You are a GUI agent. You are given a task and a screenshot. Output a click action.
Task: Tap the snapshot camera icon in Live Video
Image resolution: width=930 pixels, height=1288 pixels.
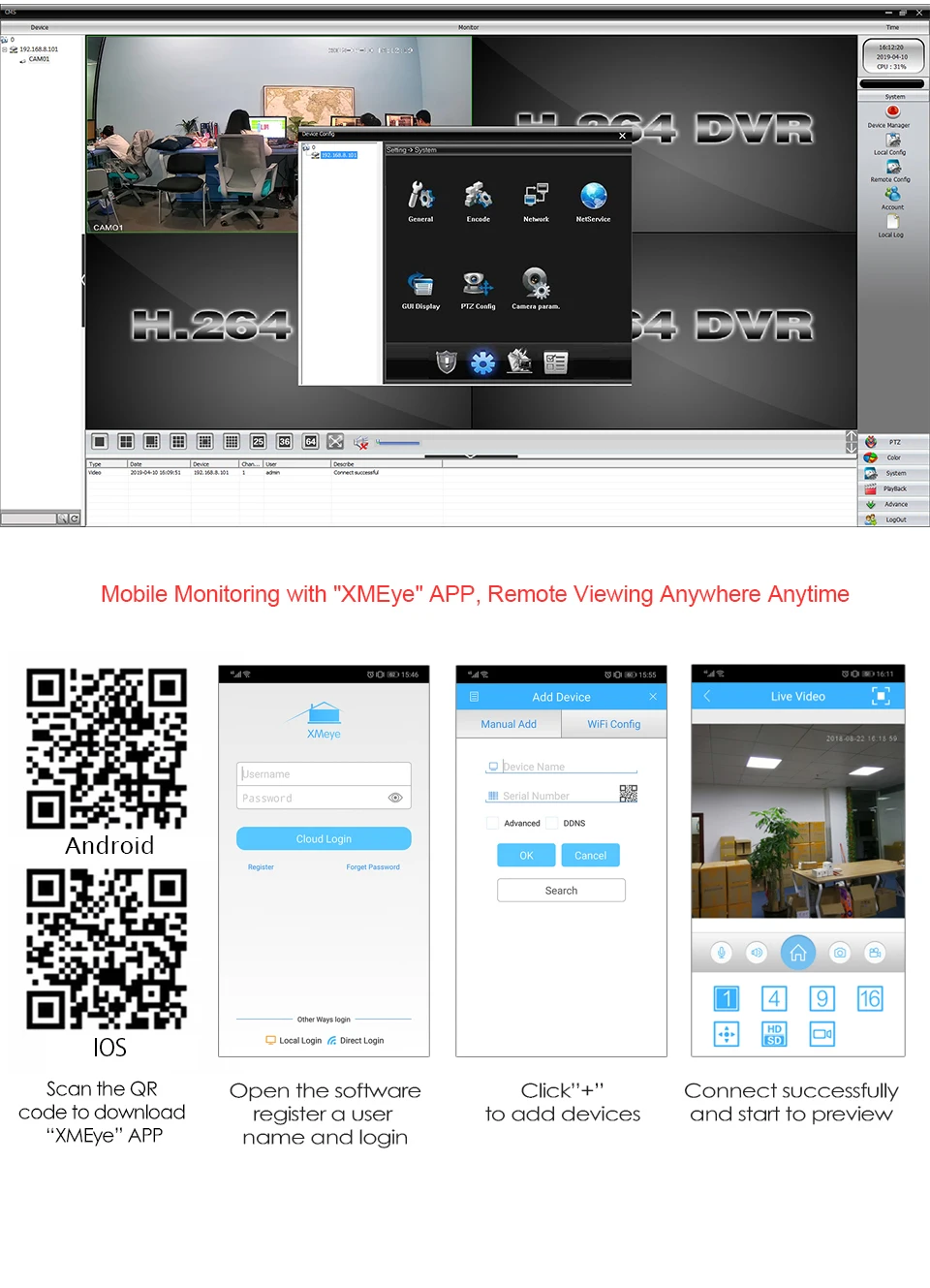tap(840, 954)
